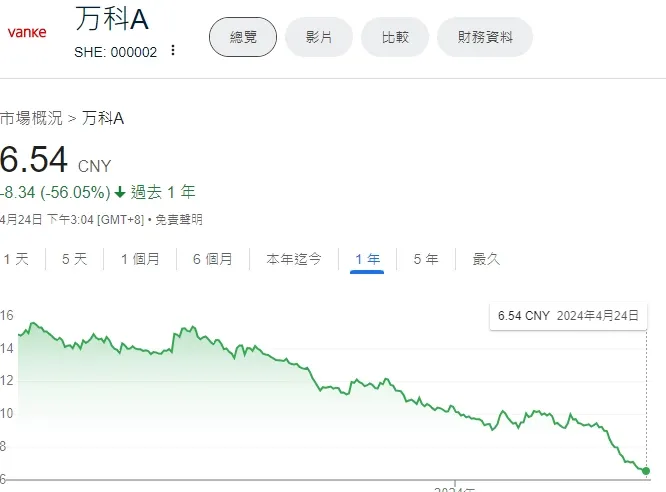Image resolution: width=666 pixels, height=492 pixels.
Task: Select the 總覽 tab
Action: (x=243, y=37)
